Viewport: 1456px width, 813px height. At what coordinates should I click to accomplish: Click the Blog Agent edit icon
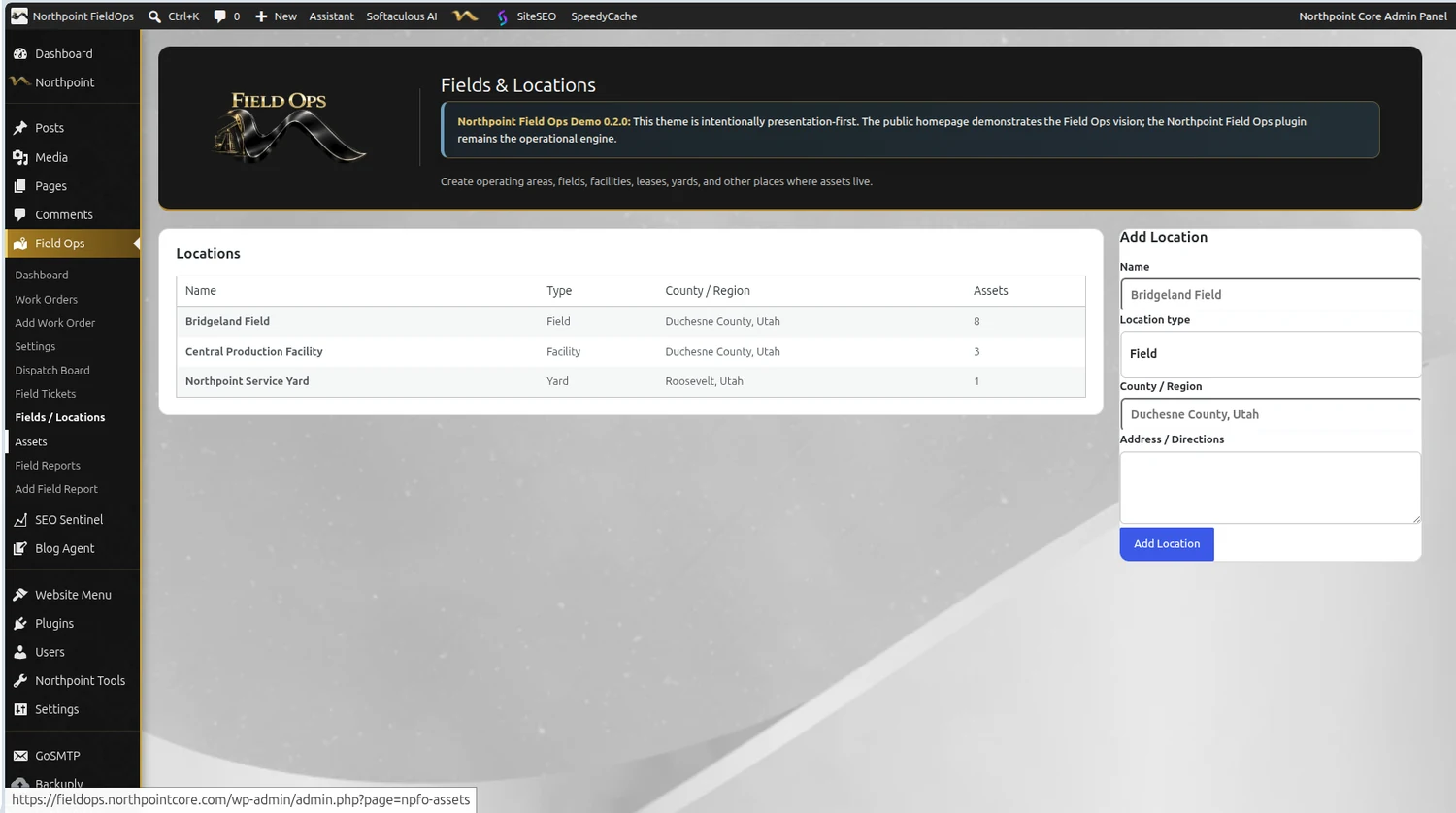point(20,548)
